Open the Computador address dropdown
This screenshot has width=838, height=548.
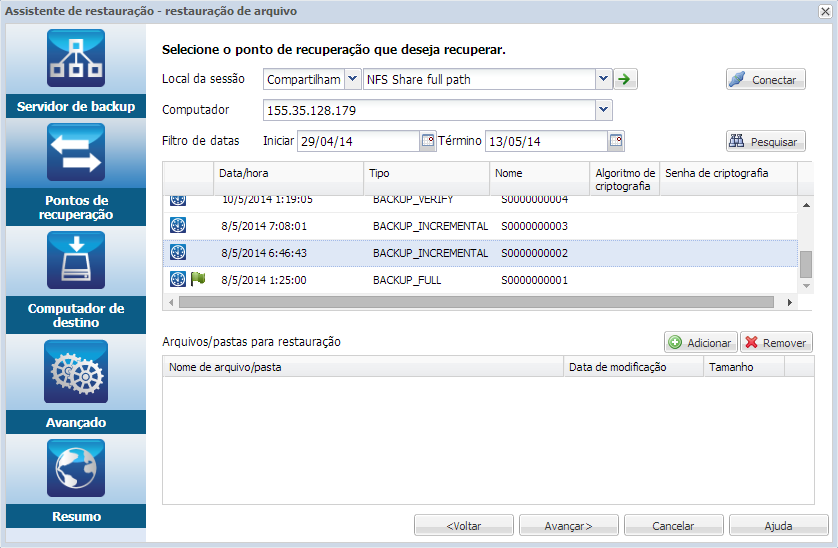603,110
